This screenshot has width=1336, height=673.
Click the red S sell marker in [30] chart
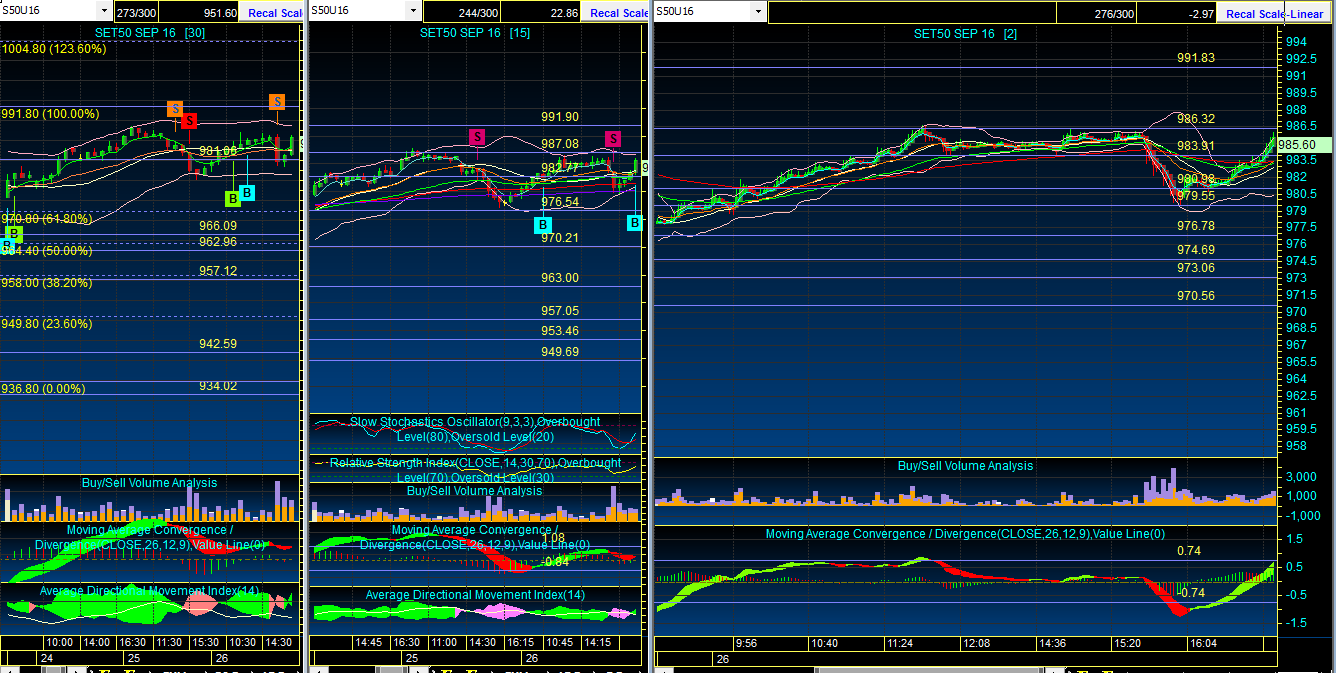tap(190, 121)
